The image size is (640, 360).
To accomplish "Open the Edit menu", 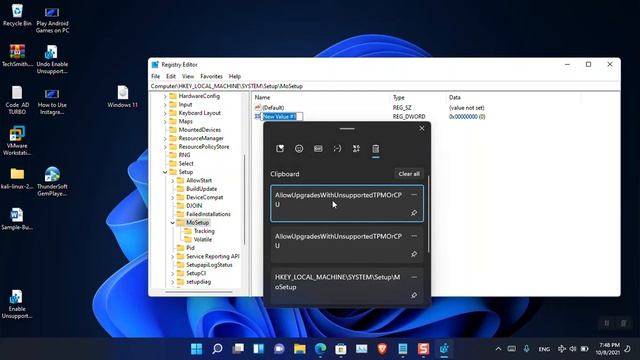I will pyautogui.click(x=171, y=76).
